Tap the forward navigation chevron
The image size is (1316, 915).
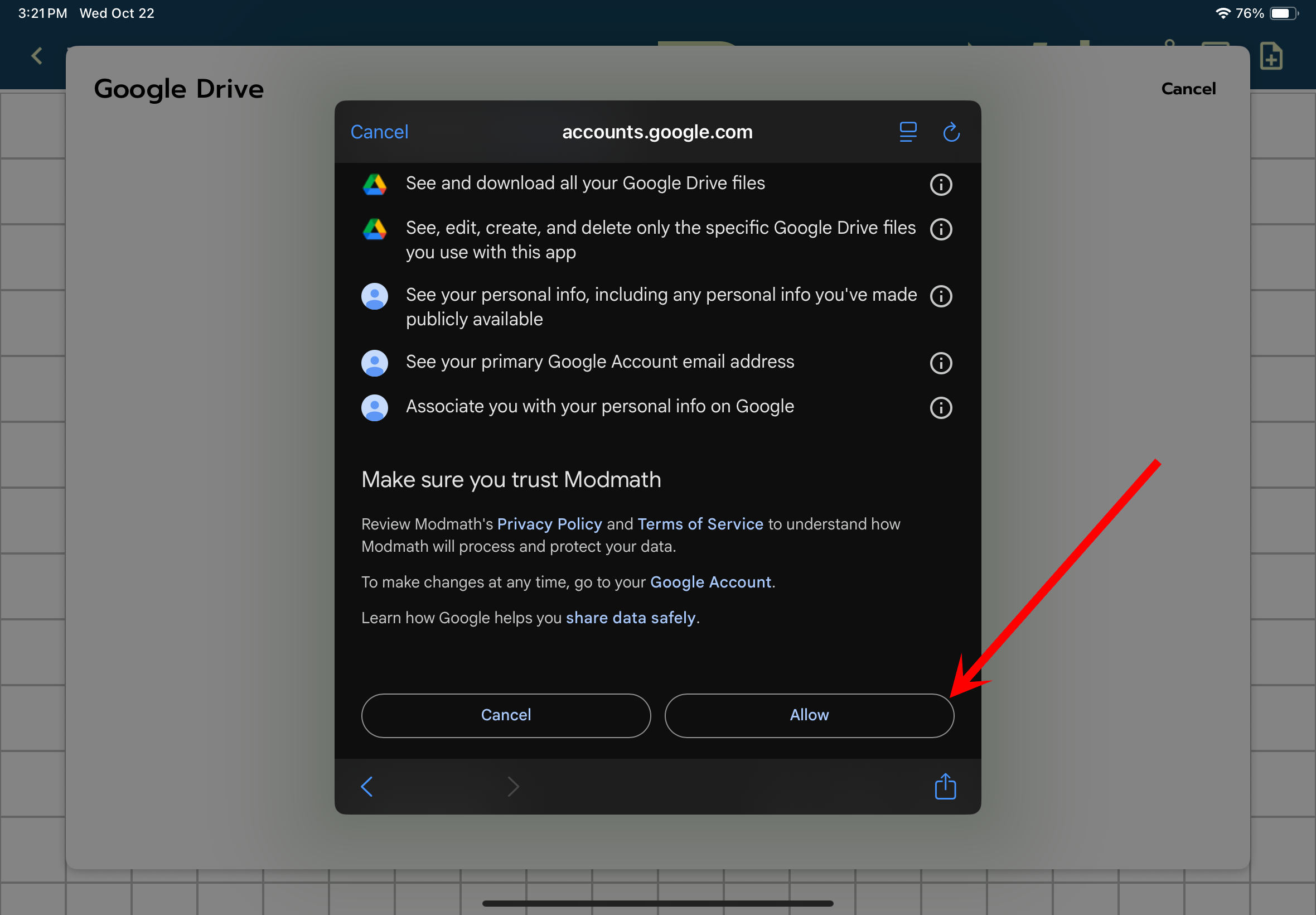coord(513,786)
